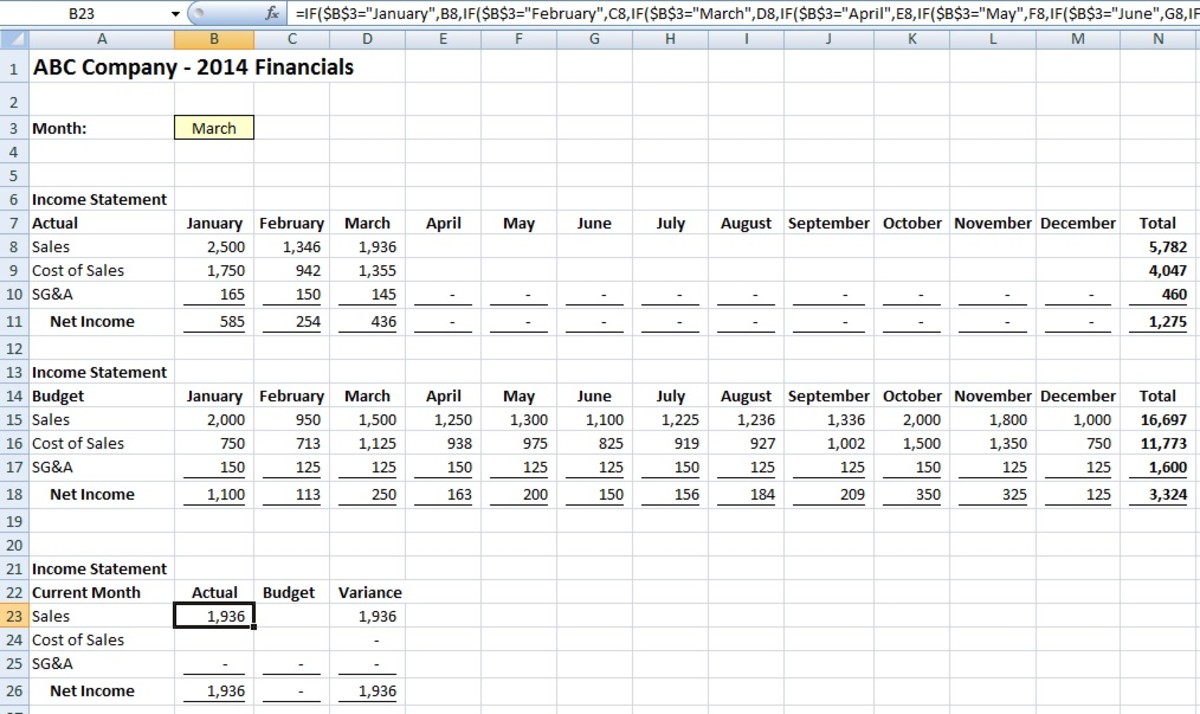Select column B header
Viewport: 1200px width, 714px height.
(x=214, y=39)
